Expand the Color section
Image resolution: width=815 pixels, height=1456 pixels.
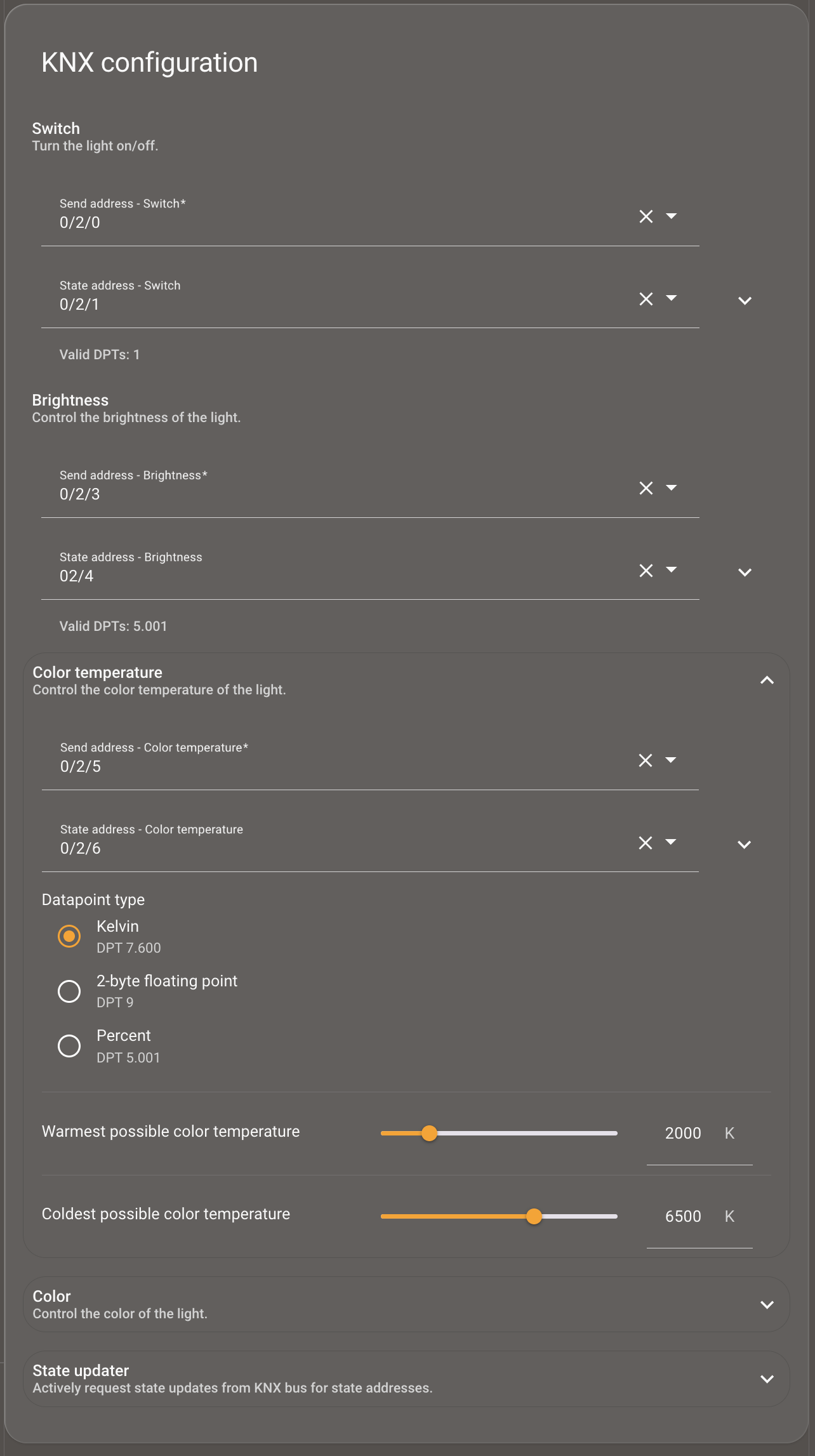click(x=767, y=1305)
